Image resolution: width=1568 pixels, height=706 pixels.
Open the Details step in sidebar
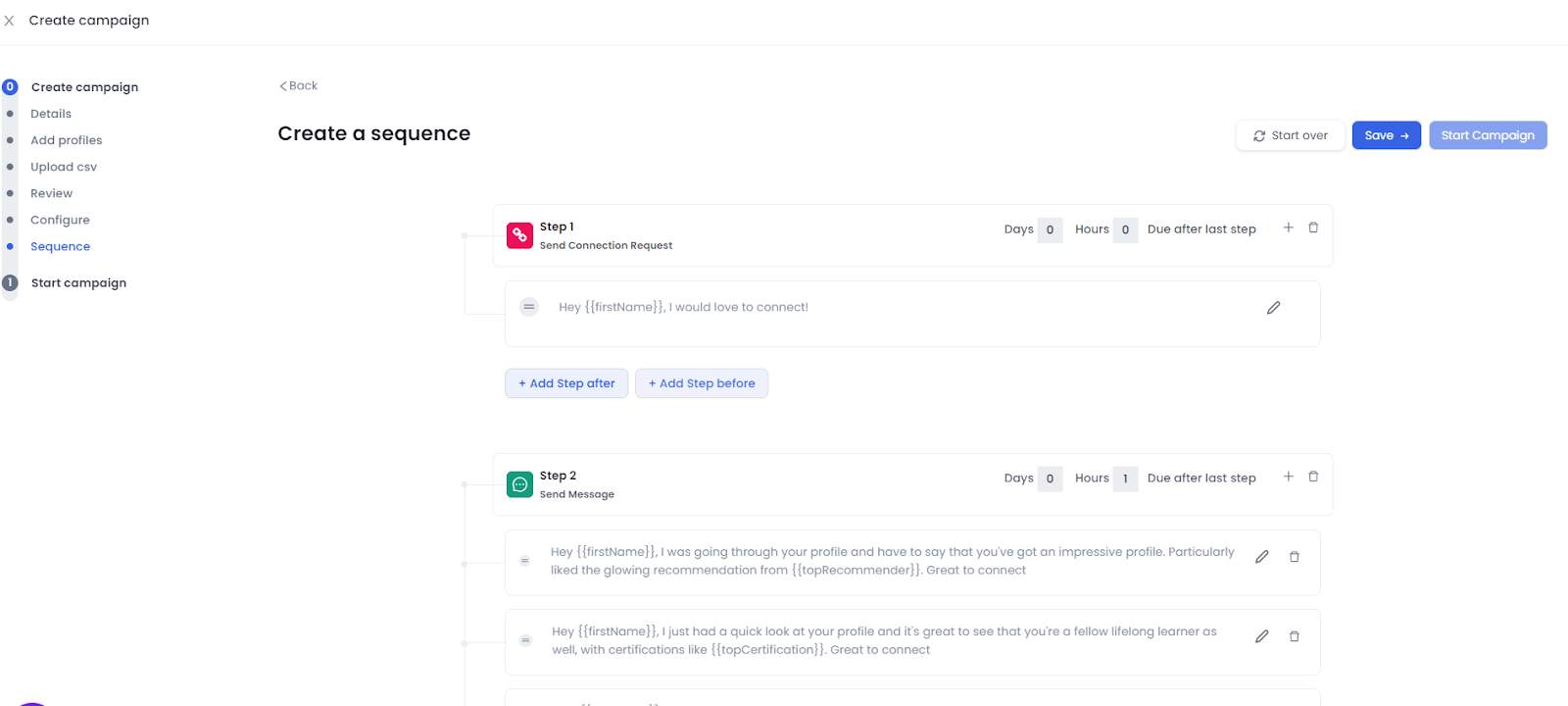pyautogui.click(x=51, y=114)
